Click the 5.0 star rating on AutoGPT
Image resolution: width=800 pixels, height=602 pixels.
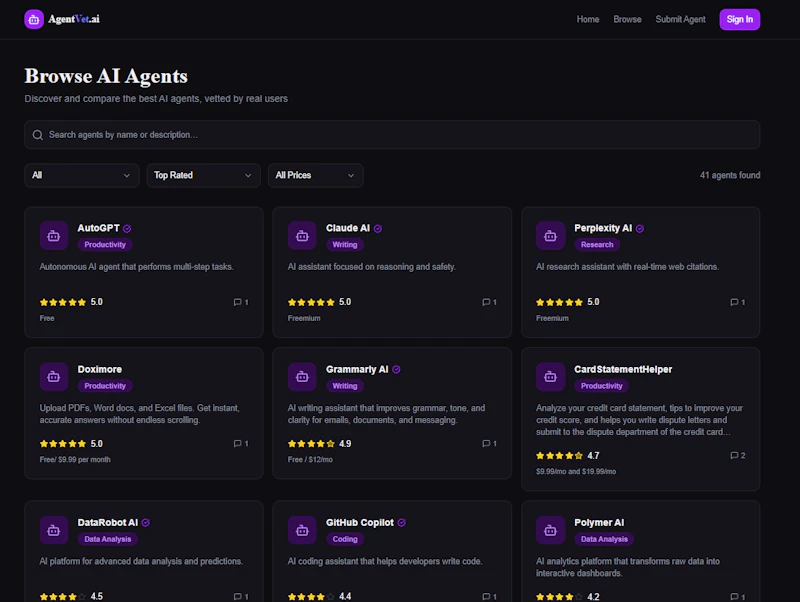(x=71, y=302)
